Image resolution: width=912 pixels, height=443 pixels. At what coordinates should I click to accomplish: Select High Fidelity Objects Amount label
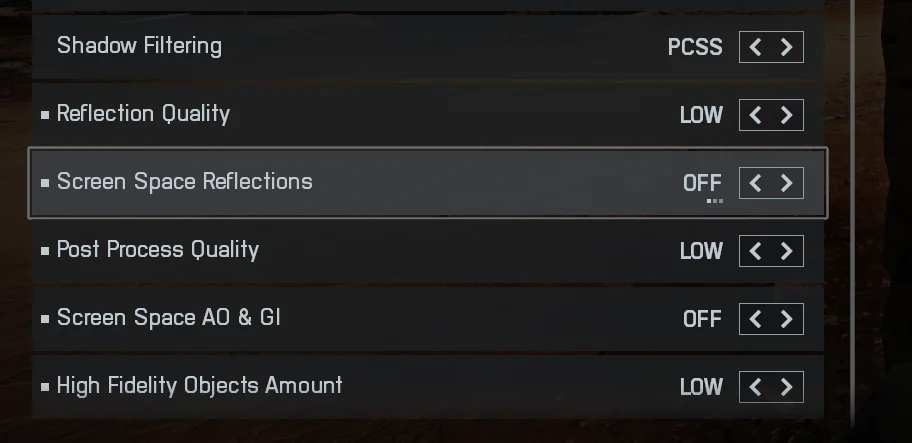pos(199,386)
